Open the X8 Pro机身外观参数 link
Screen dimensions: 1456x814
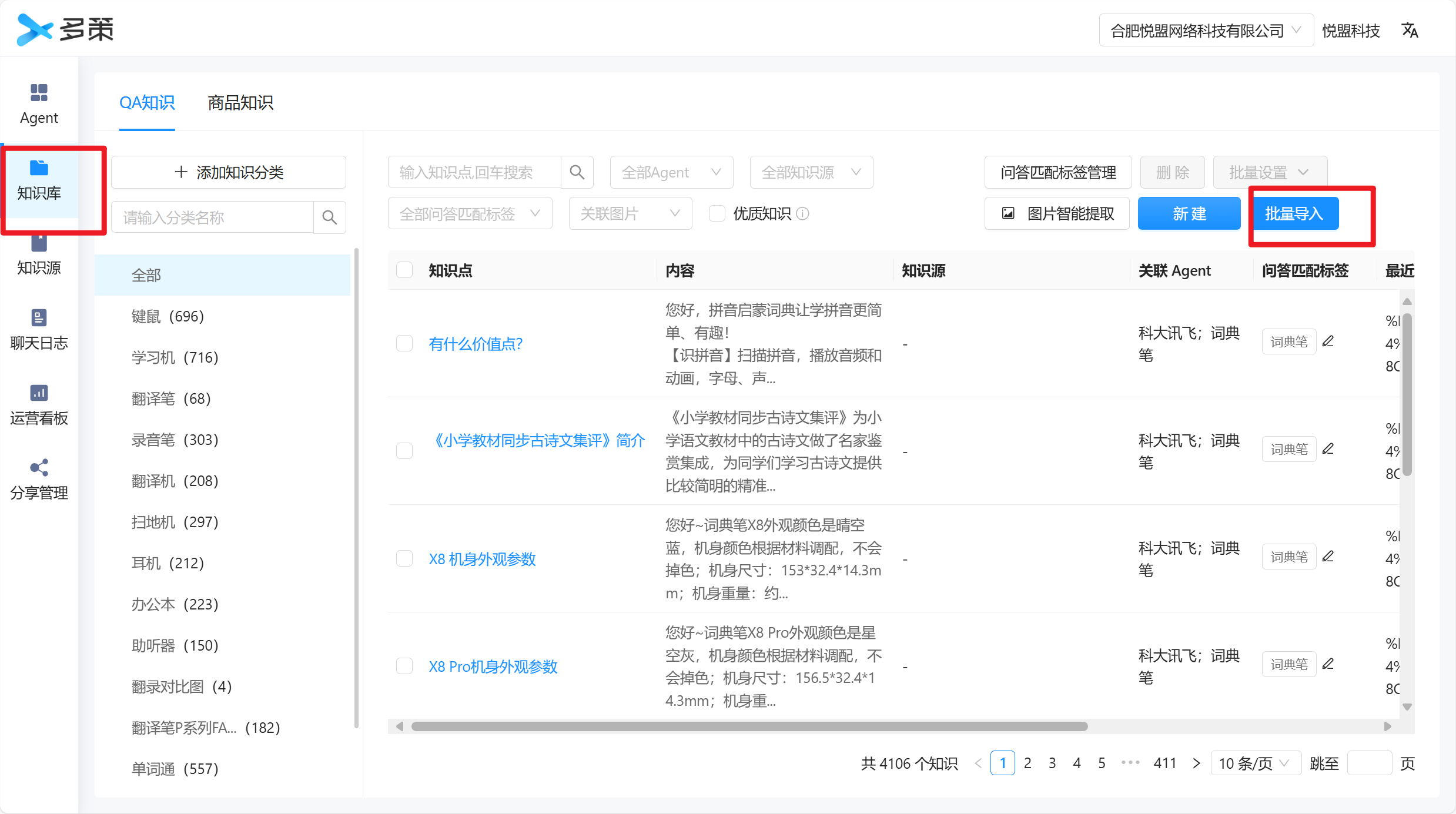coord(493,666)
